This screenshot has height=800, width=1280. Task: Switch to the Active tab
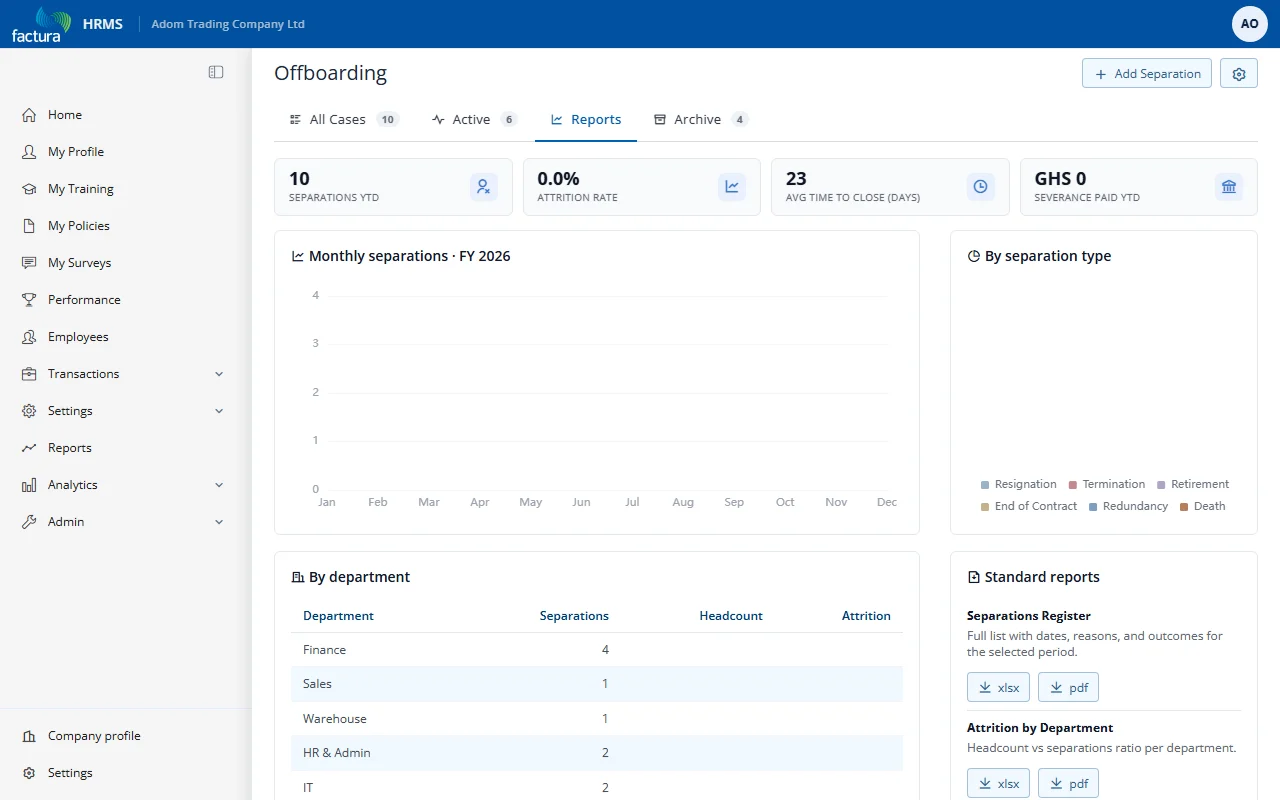[x=475, y=119]
